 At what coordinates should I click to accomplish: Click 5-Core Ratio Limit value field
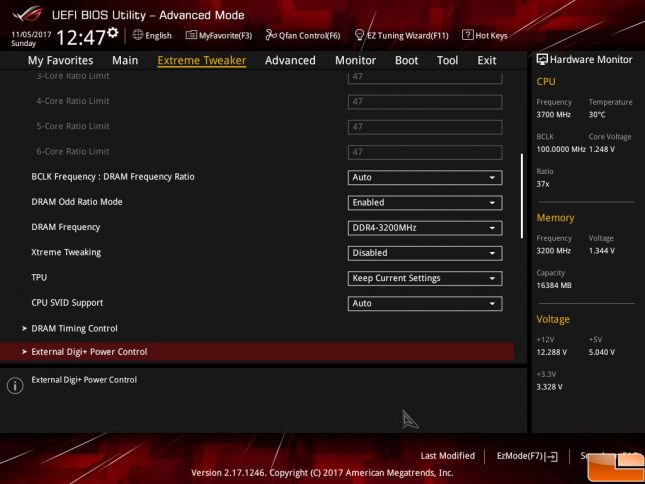point(425,127)
